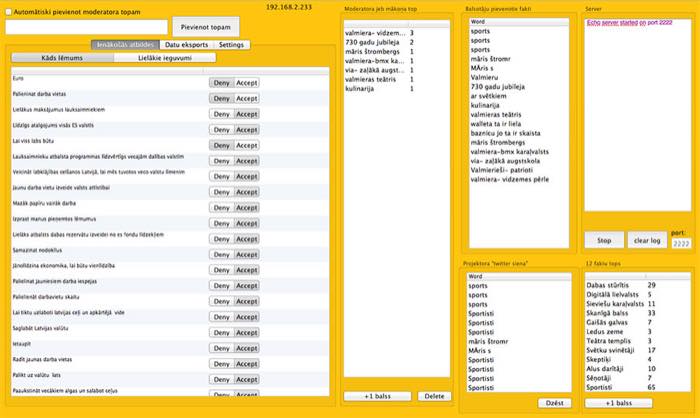This screenshot has width=700, height=418.
Task: Select valmiera-bmx ka... in moderator top
Action: point(396,61)
